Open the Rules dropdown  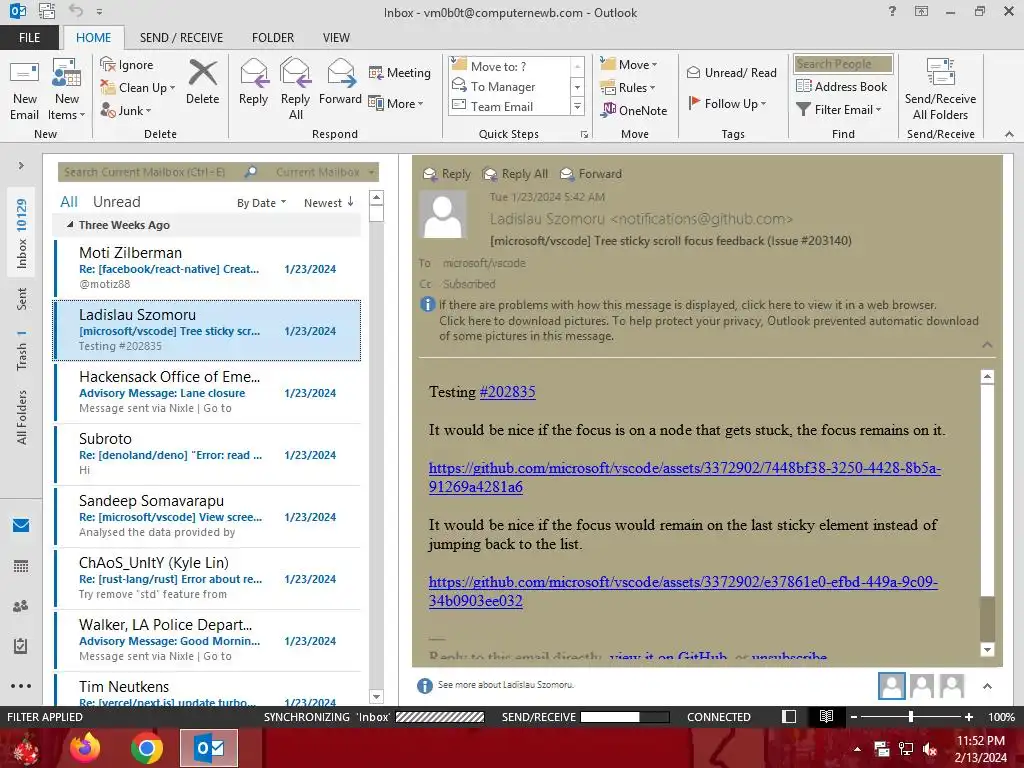(x=628, y=88)
